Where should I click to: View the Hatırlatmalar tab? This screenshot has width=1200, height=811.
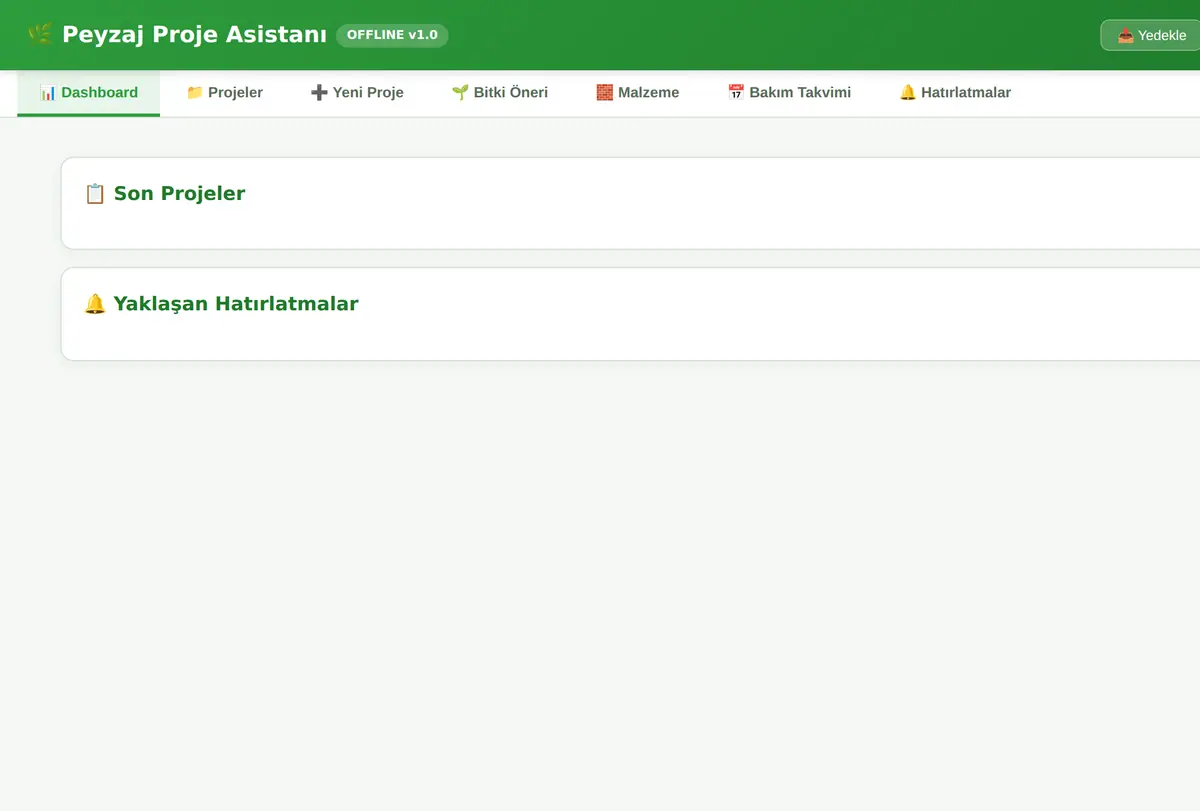coord(955,93)
